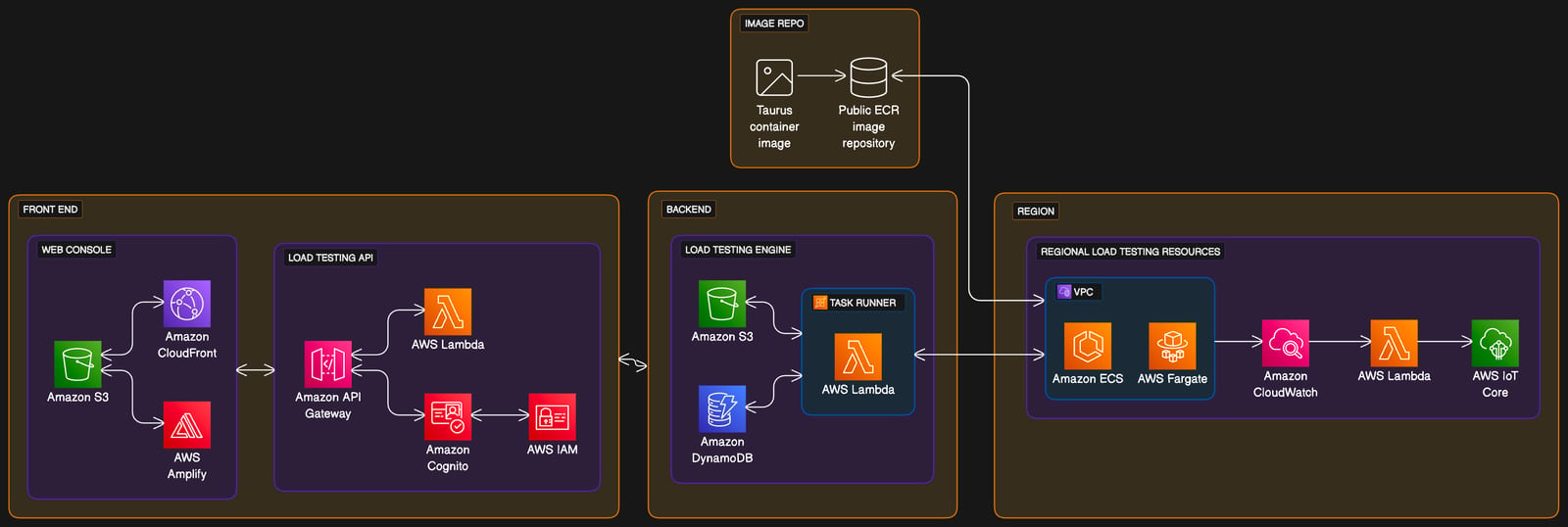Select the 'Amazon Cognito' caption text
The width and height of the screenshot is (1568, 527).
click(448, 458)
